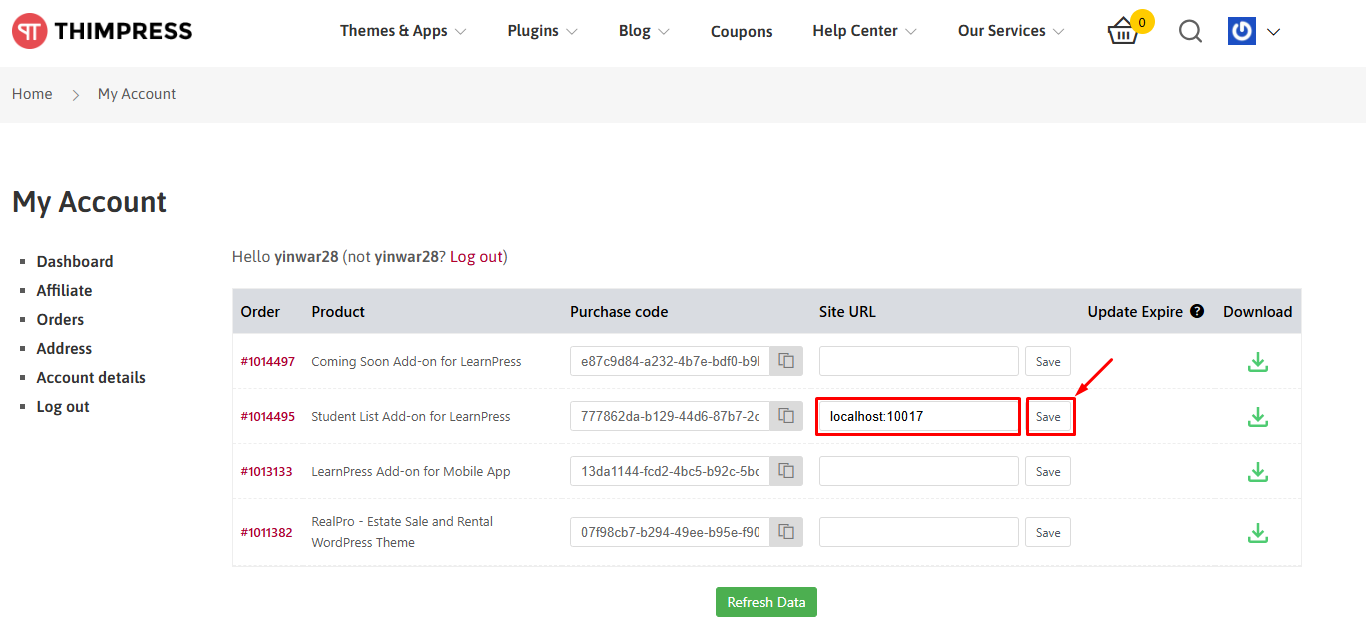The width and height of the screenshot is (1366, 630).
Task: Copy purchase code for Coming Soon Add-on
Action: [787, 361]
